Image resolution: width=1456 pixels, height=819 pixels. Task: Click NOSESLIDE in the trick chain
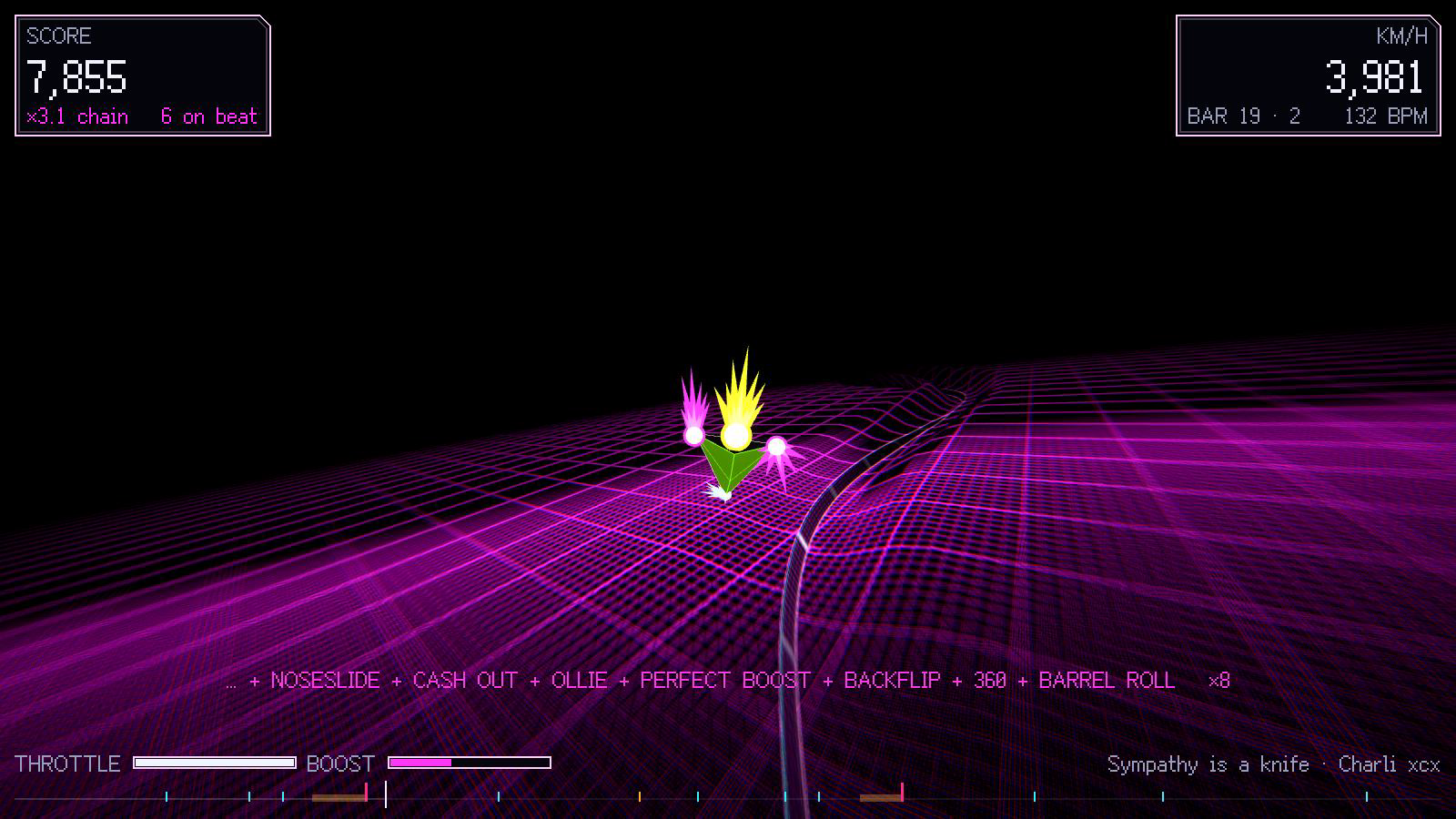pos(325,681)
